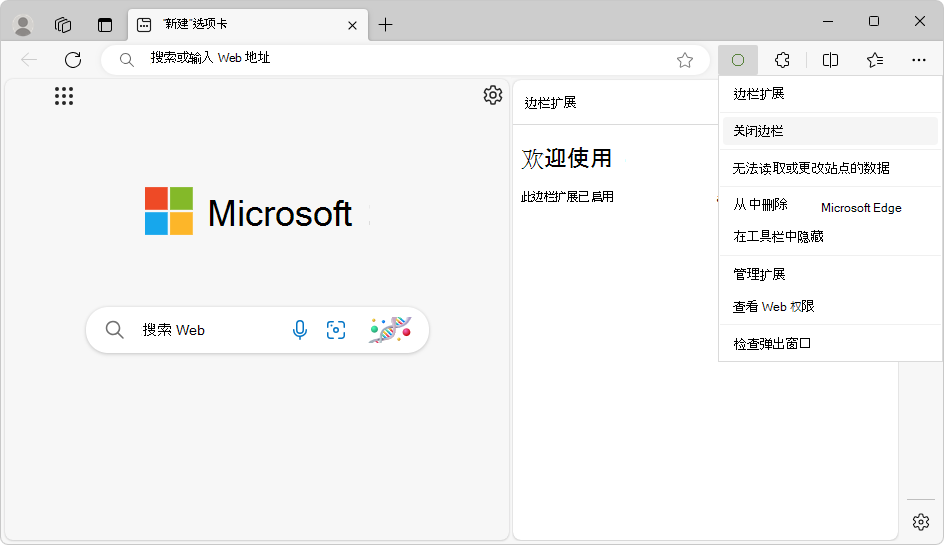Select 无法读取或更改站点的数据 menu item
This screenshot has width=944, height=545.
[830, 168]
